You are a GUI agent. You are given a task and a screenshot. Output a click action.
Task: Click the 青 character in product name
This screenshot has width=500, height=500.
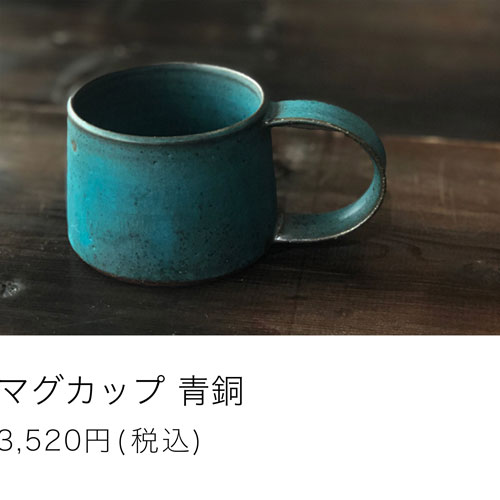tap(194, 391)
